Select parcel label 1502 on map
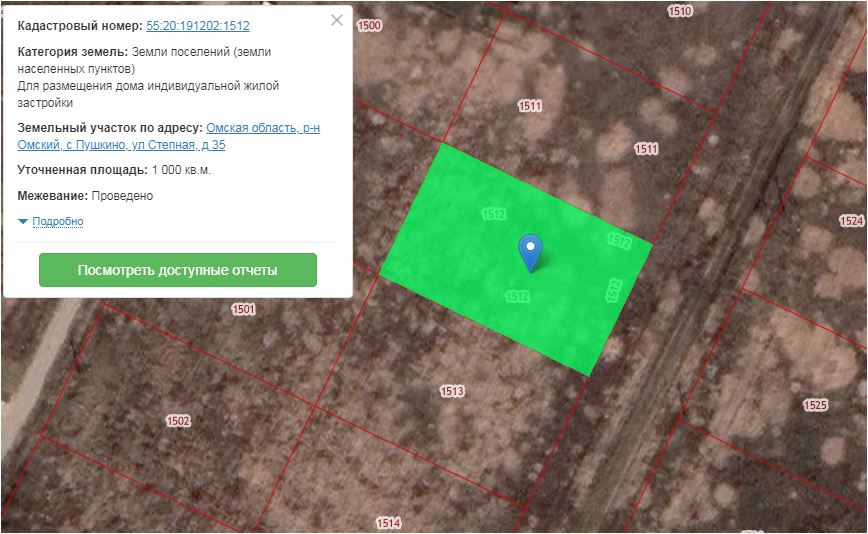 [x=178, y=421]
